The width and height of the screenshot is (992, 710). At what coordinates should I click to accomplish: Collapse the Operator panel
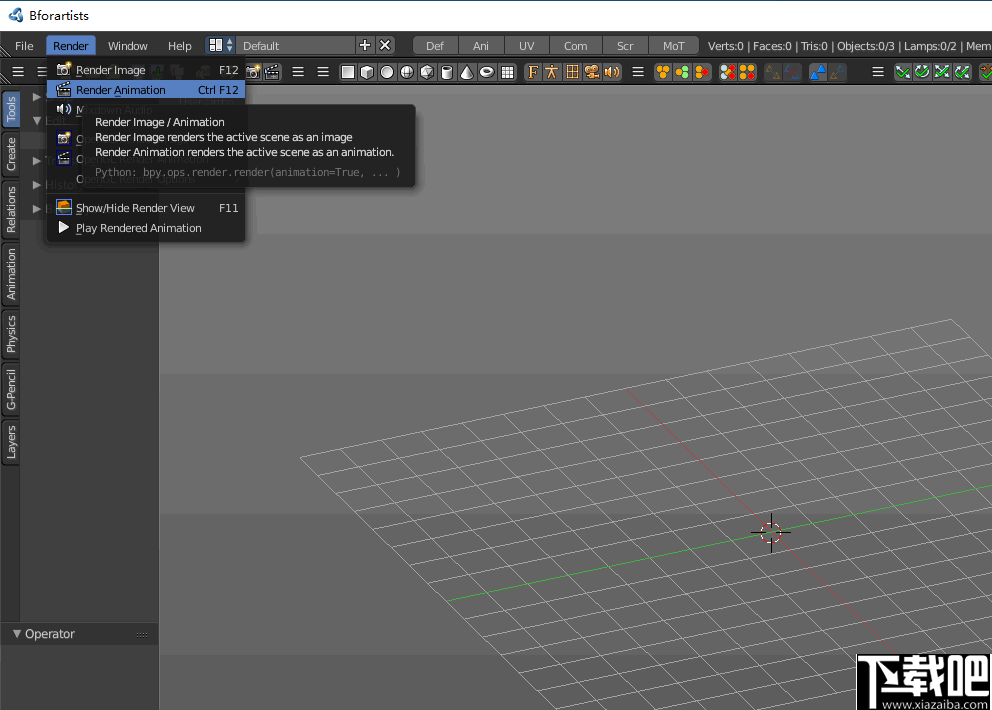tap(16, 633)
